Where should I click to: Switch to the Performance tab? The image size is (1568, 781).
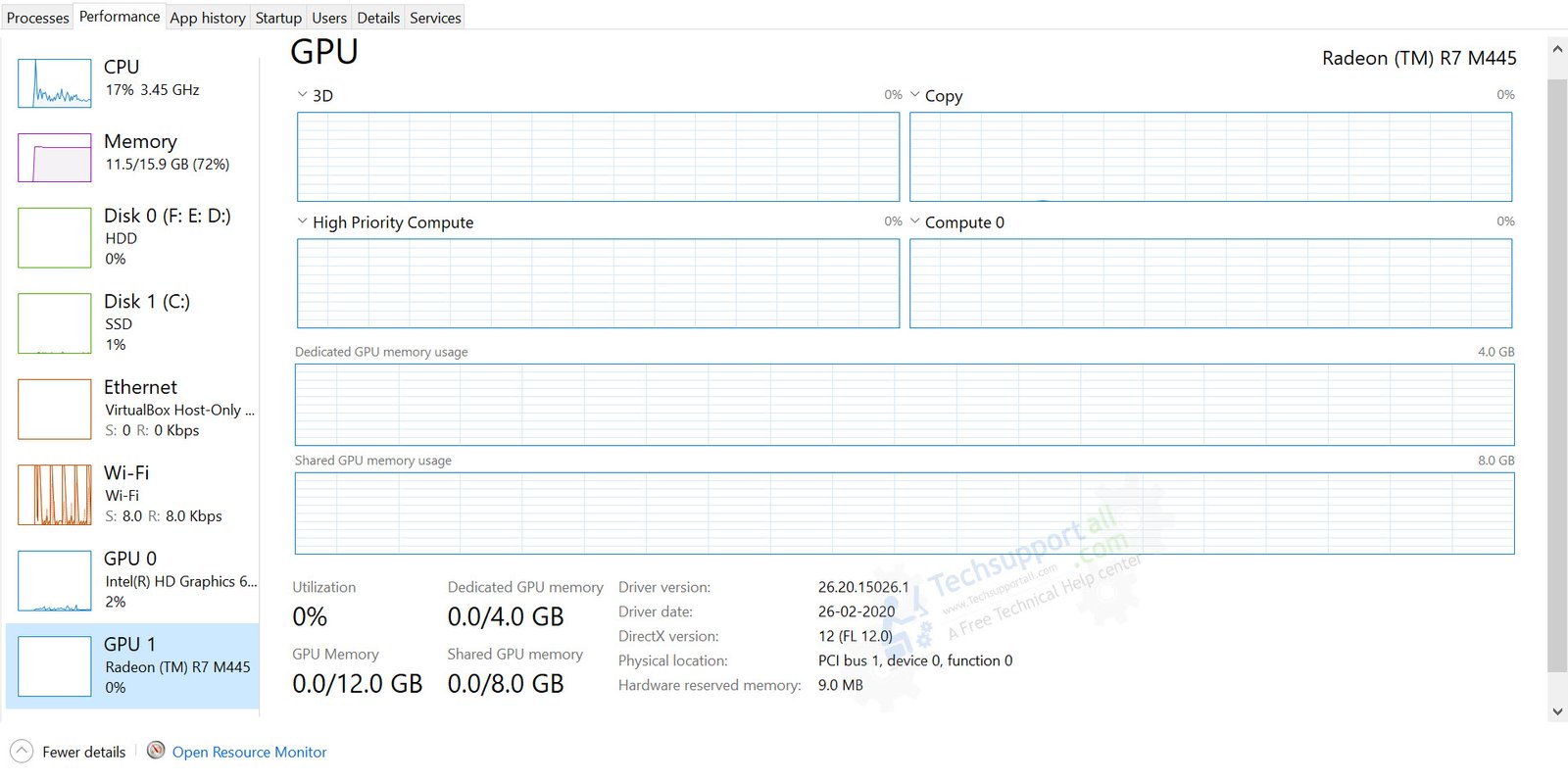[120, 17]
